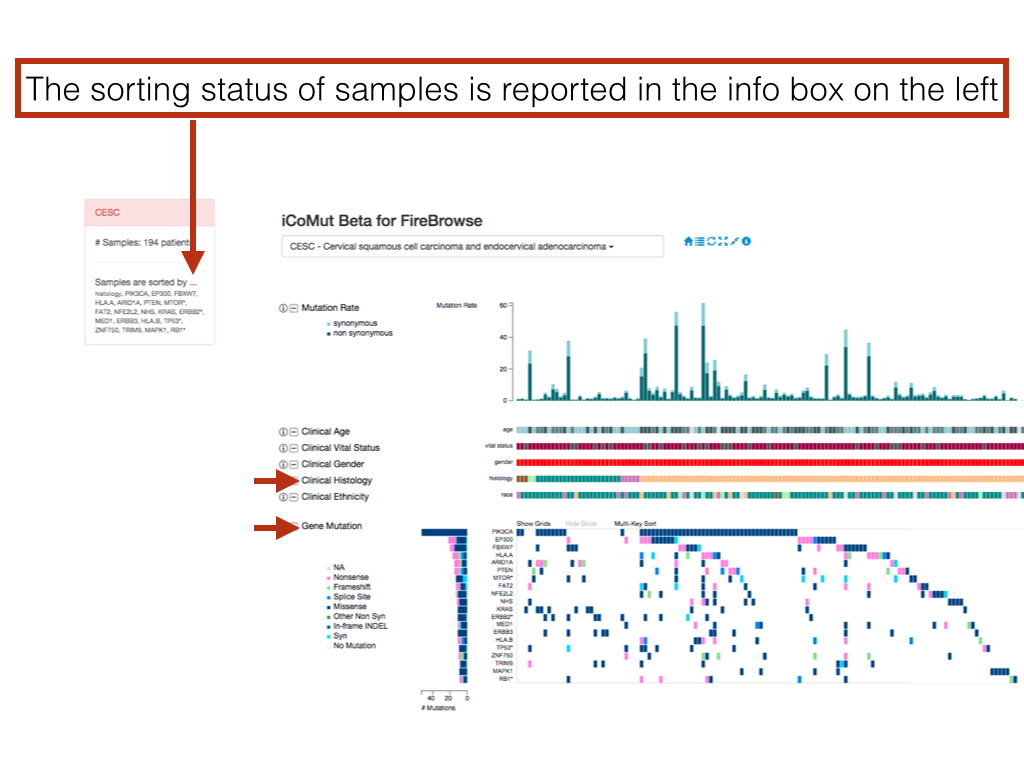
Task: Open info for the Clinical Ethnicity track
Action: pyautogui.click(x=282, y=497)
